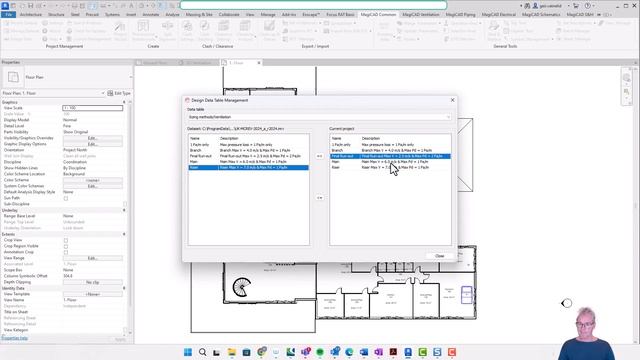Viewport: 640px width, 360px height.
Task: Click the help question mark icon in title bar
Action: [587, 6]
